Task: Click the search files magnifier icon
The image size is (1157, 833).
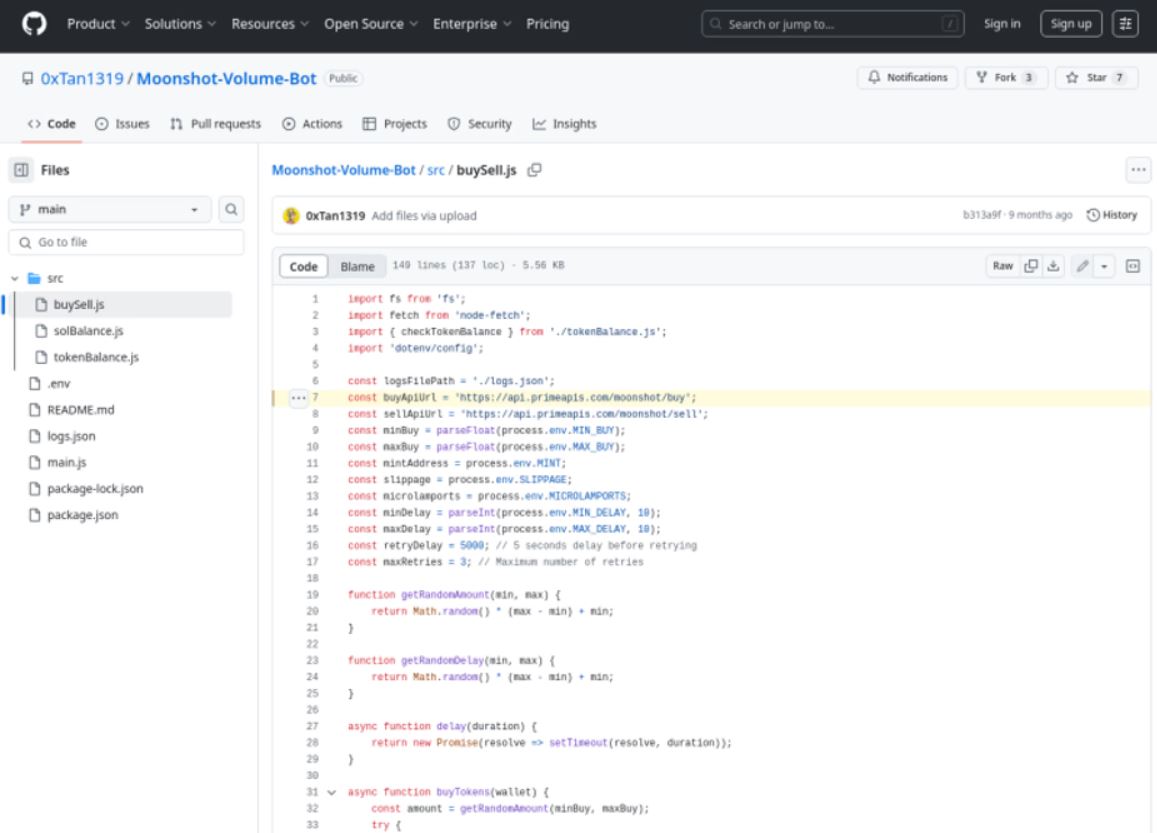Action: point(231,210)
